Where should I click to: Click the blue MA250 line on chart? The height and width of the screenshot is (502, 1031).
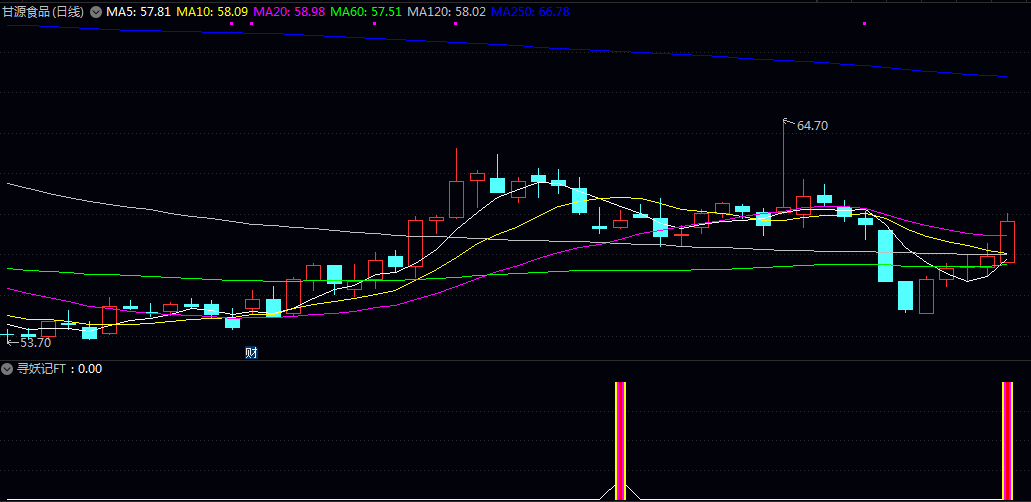point(506,45)
